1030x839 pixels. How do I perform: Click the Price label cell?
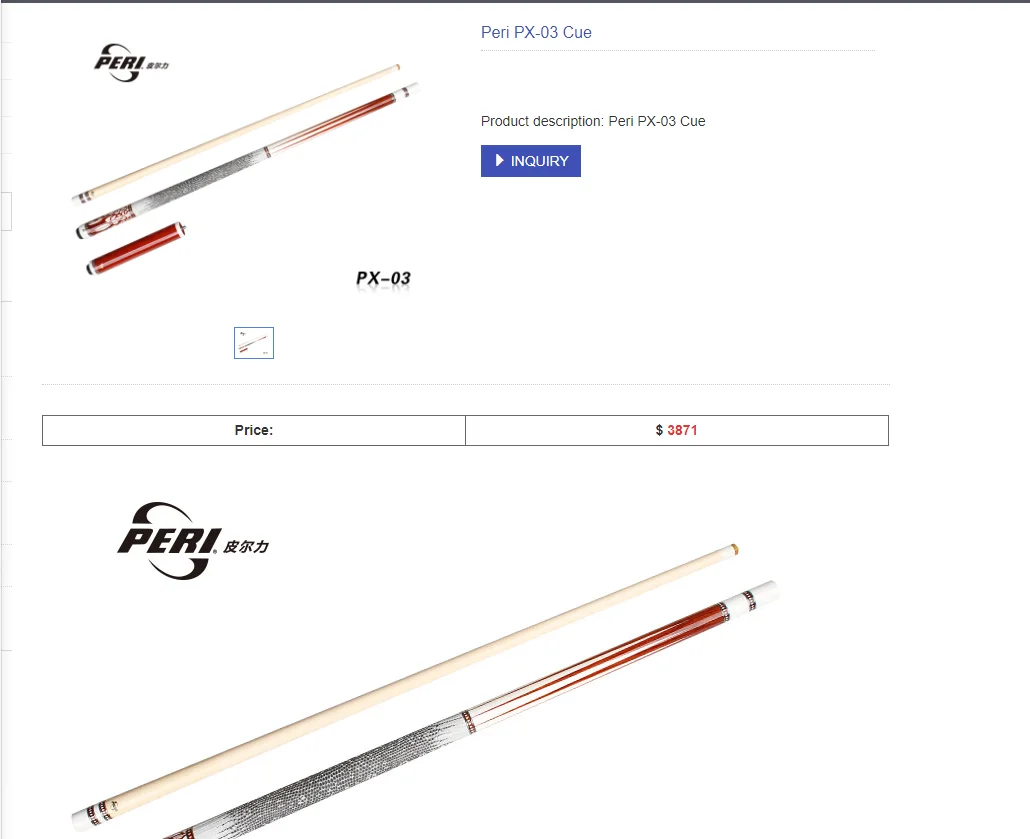pos(254,430)
